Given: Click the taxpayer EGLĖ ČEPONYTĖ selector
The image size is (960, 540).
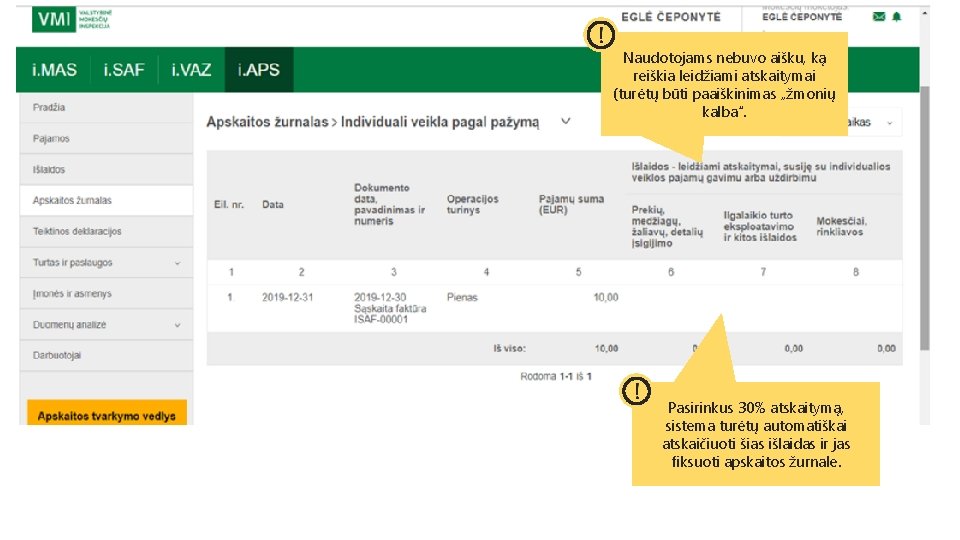Looking at the screenshot, I should click(x=802, y=17).
